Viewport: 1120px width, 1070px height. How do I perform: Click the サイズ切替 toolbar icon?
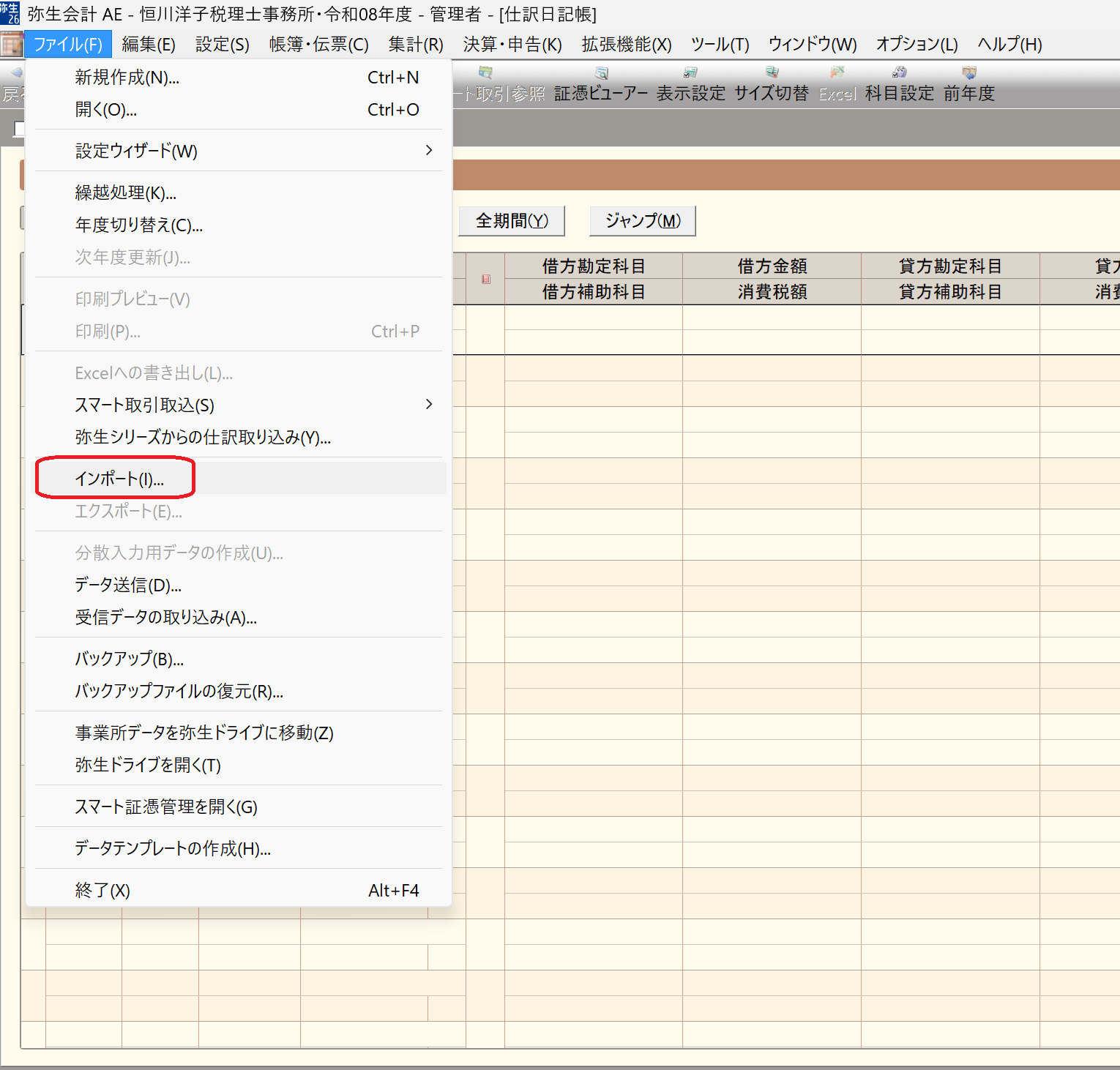[x=772, y=83]
